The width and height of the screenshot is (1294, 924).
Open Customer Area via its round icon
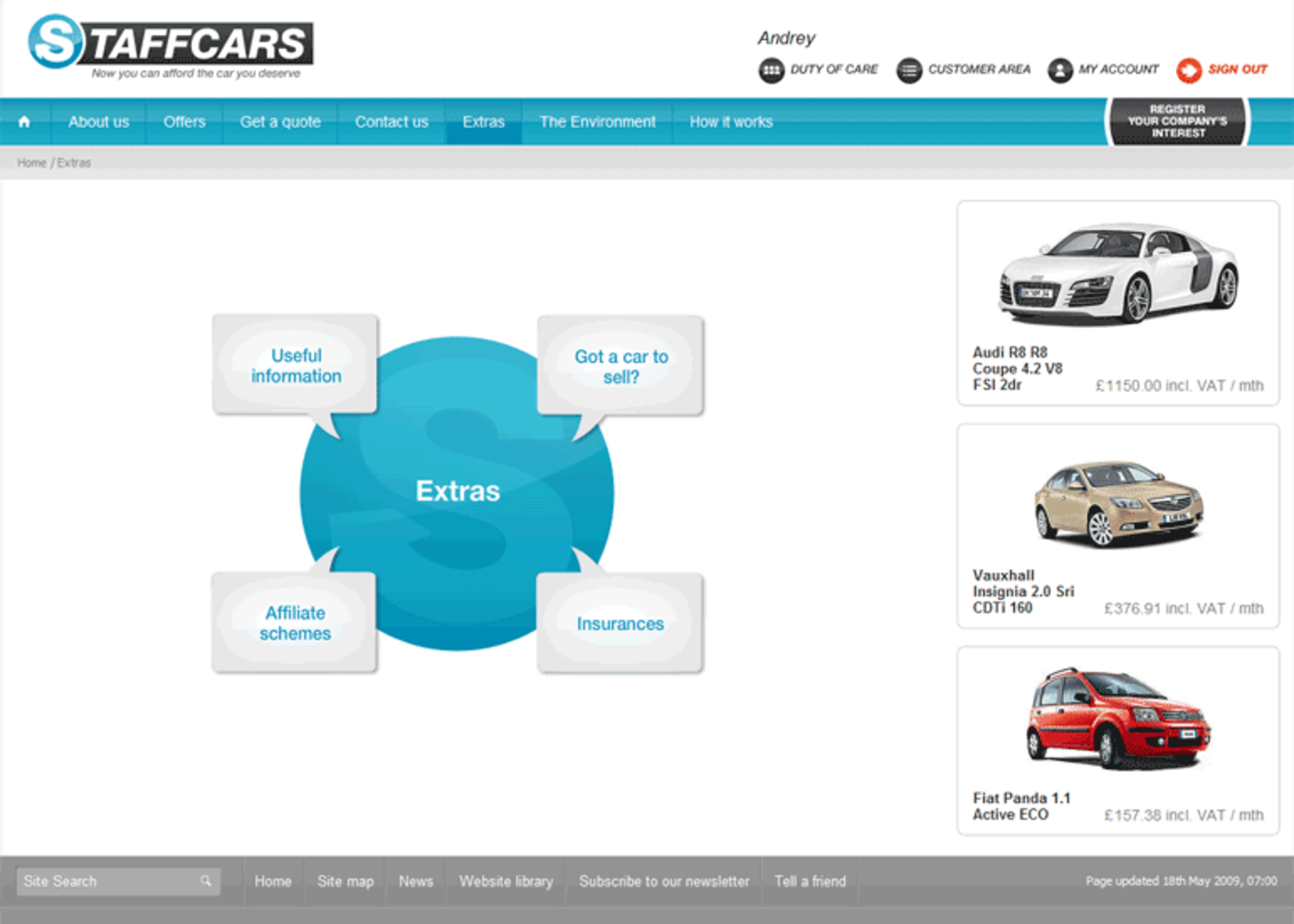(x=909, y=70)
